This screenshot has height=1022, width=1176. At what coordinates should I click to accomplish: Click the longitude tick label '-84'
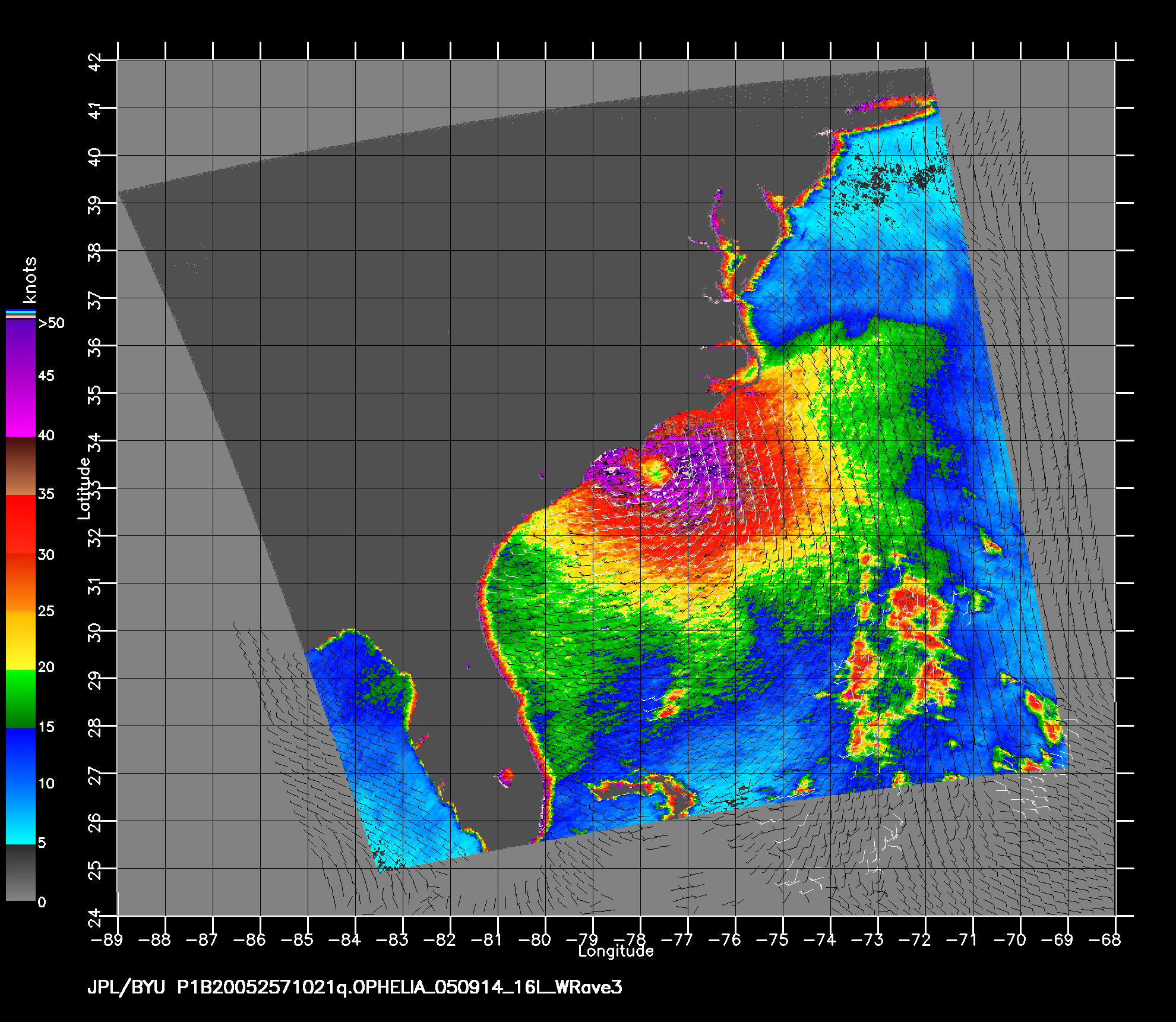[x=344, y=939]
